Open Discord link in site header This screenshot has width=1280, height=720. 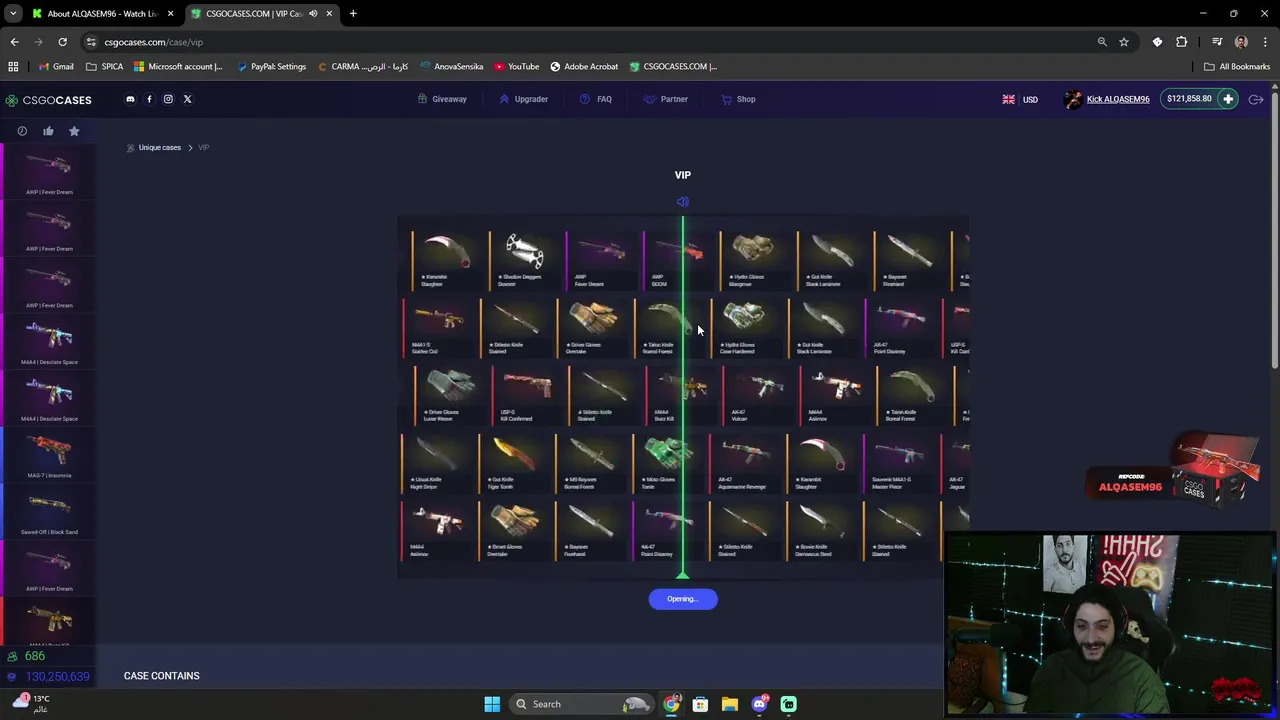[130, 99]
